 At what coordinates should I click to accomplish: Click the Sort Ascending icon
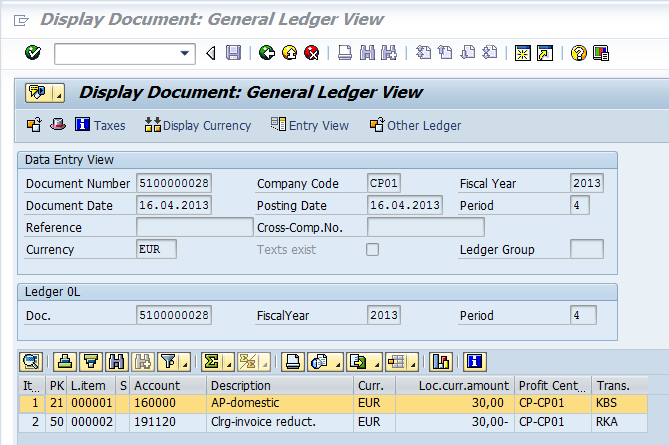coord(65,362)
